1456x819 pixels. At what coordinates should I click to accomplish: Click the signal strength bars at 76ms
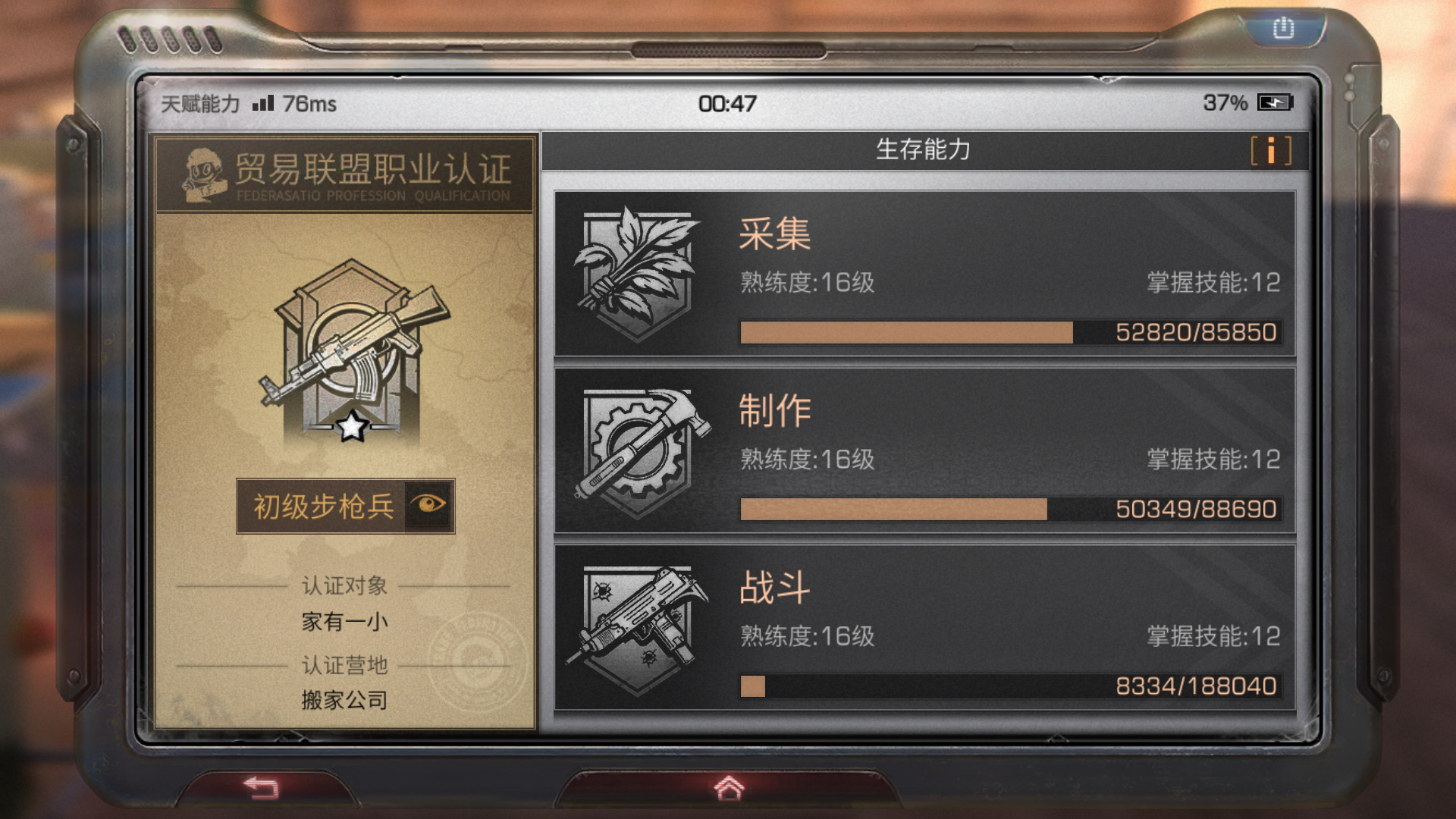pyautogui.click(x=262, y=103)
